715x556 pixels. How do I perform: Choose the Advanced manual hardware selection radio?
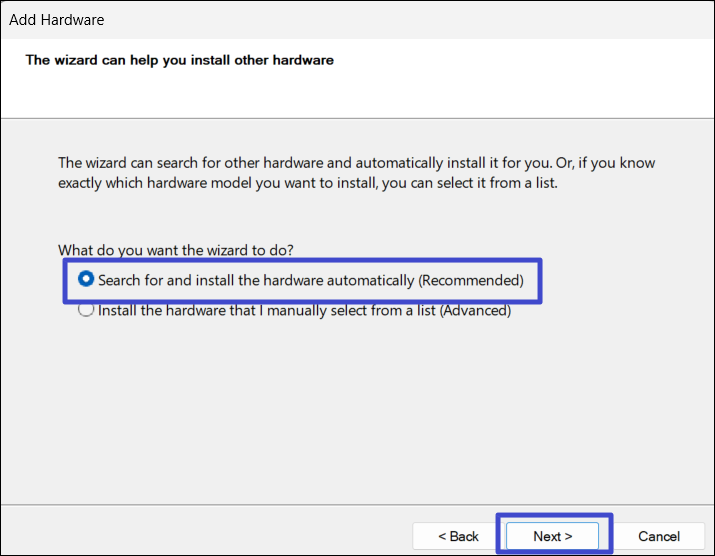[86, 310]
